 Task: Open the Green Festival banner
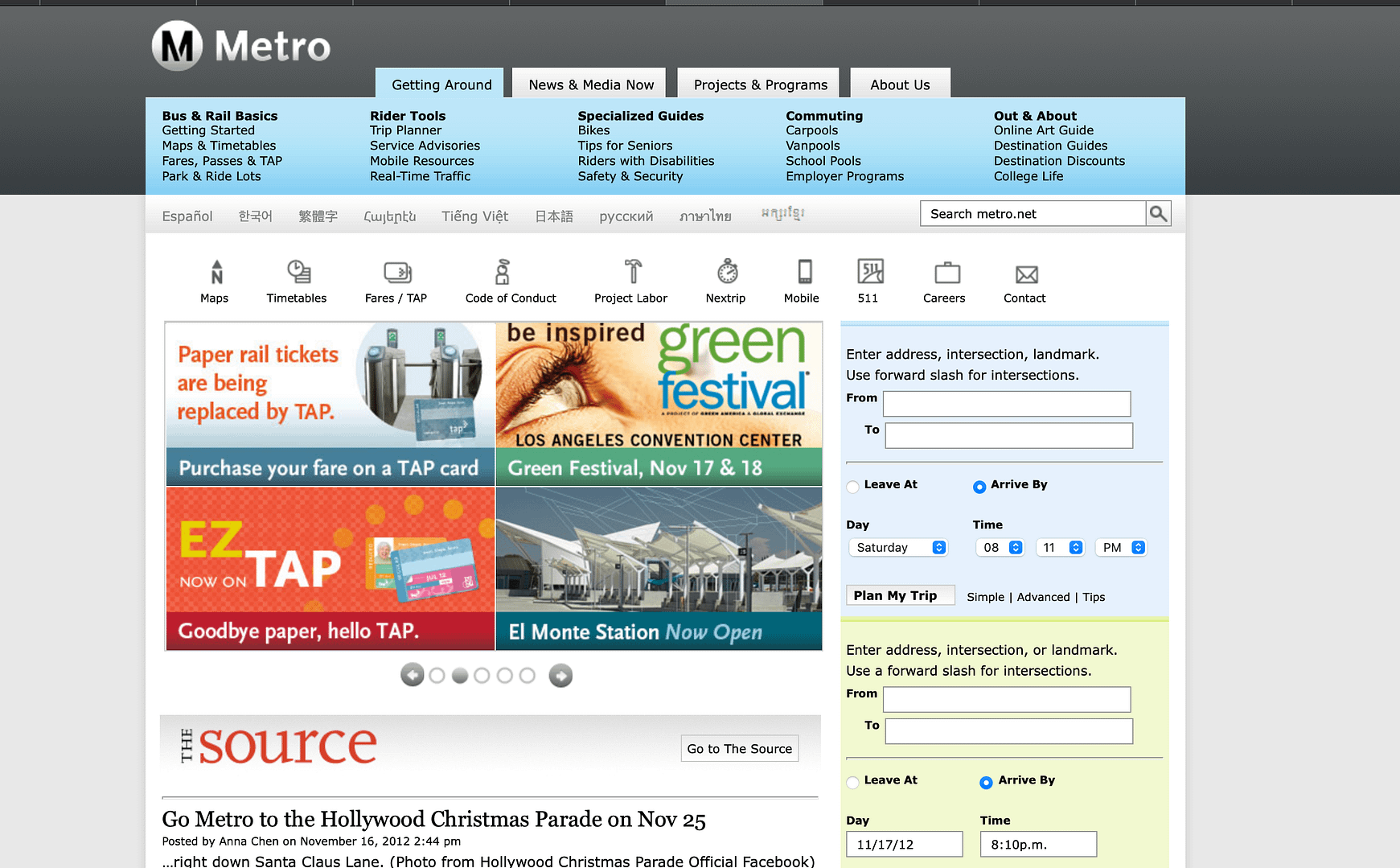[x=659, y=404]
